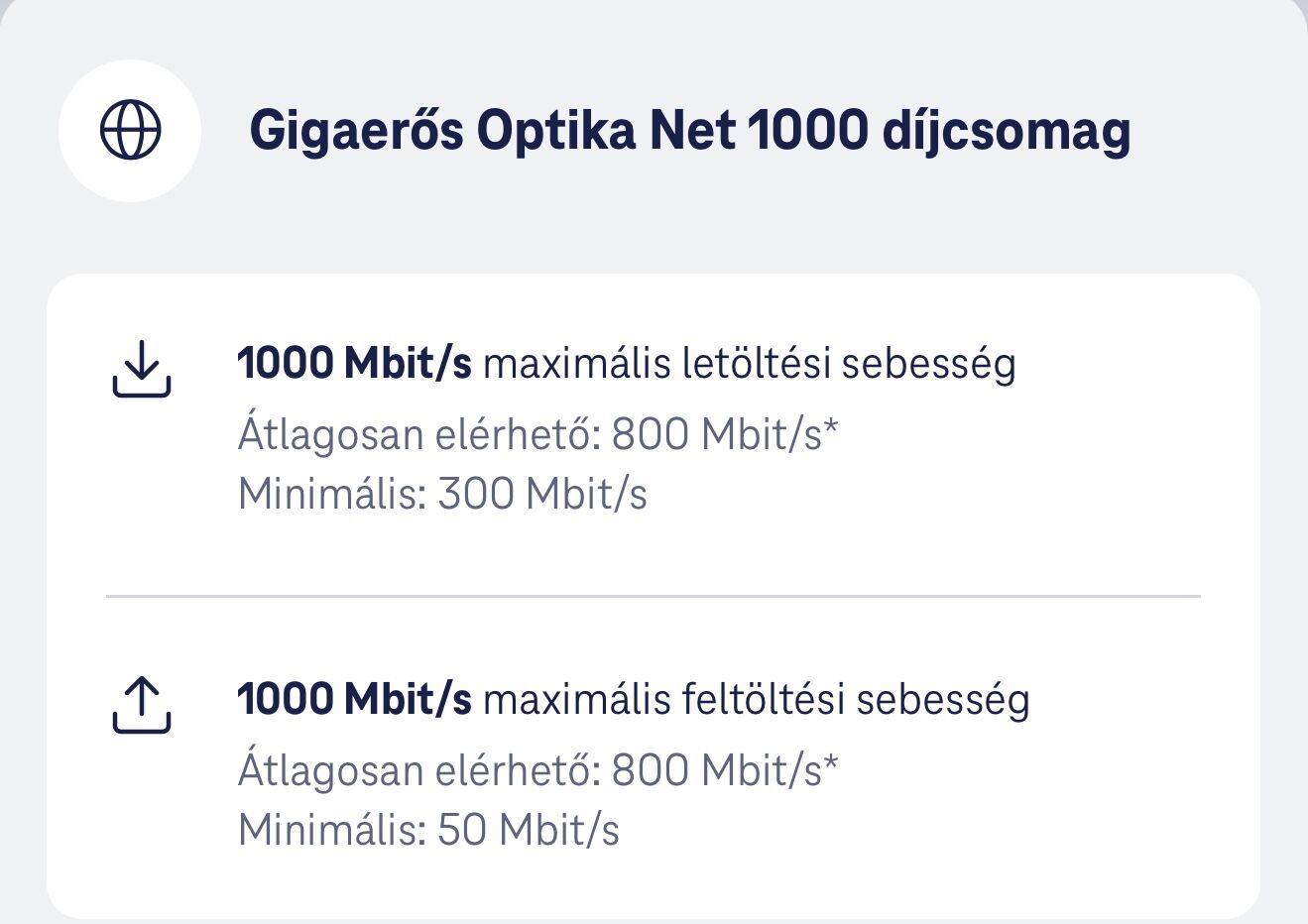Click the asterisk after the download 800 Mbit/s

pos(831,428)
